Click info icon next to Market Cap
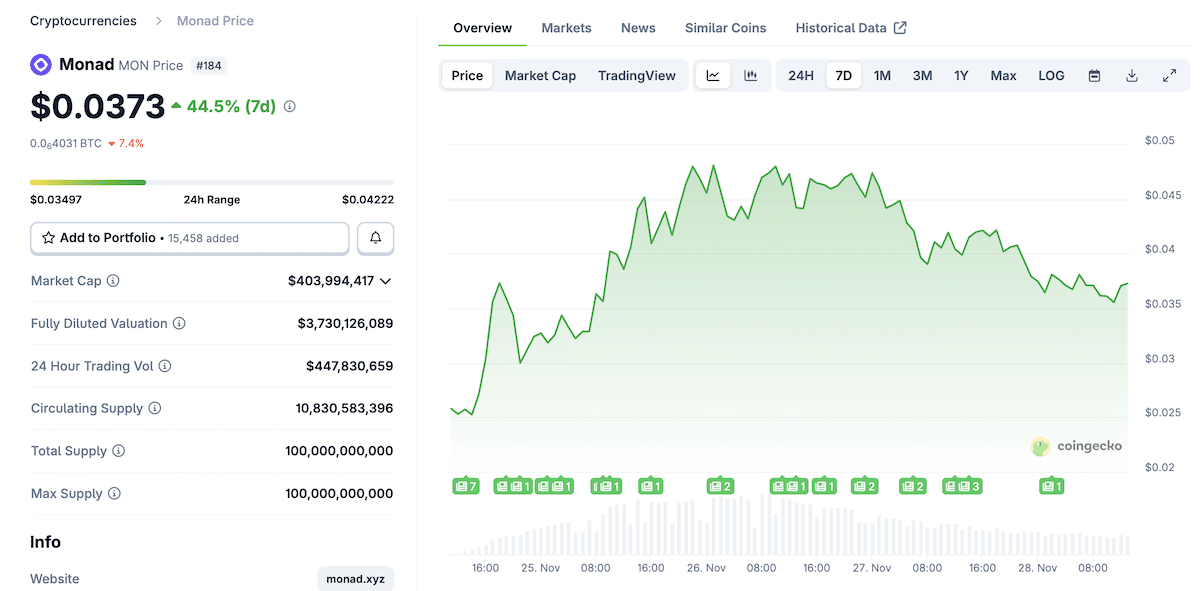Viewport: 1200px width, 591px height. 113,281
